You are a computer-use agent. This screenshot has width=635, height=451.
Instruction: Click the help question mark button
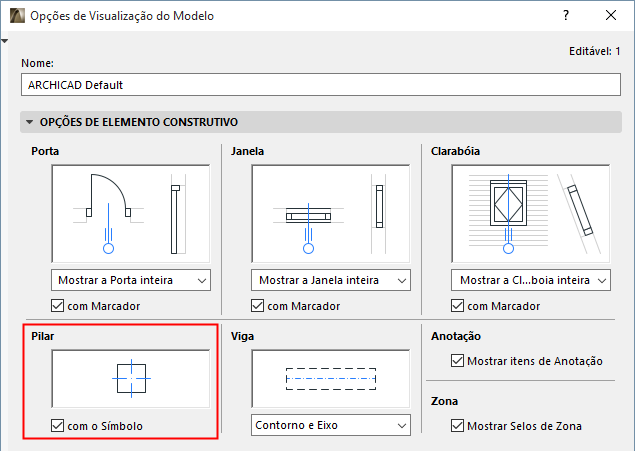tap(566, 16)
